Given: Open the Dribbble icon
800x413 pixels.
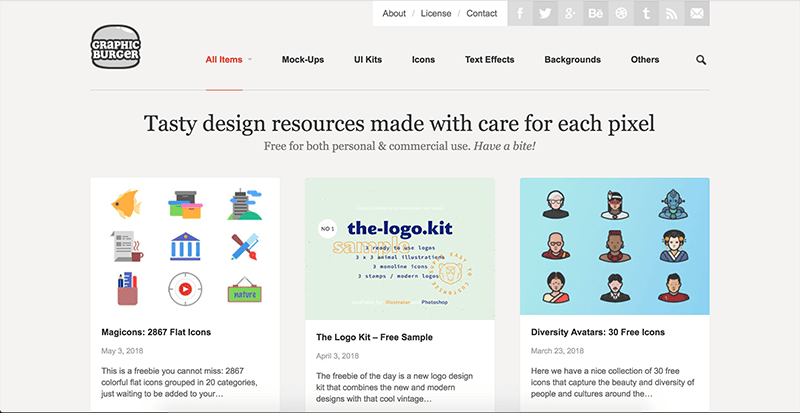Looking at the screenshot, I should pyautogui.click(x=621, y=13).
